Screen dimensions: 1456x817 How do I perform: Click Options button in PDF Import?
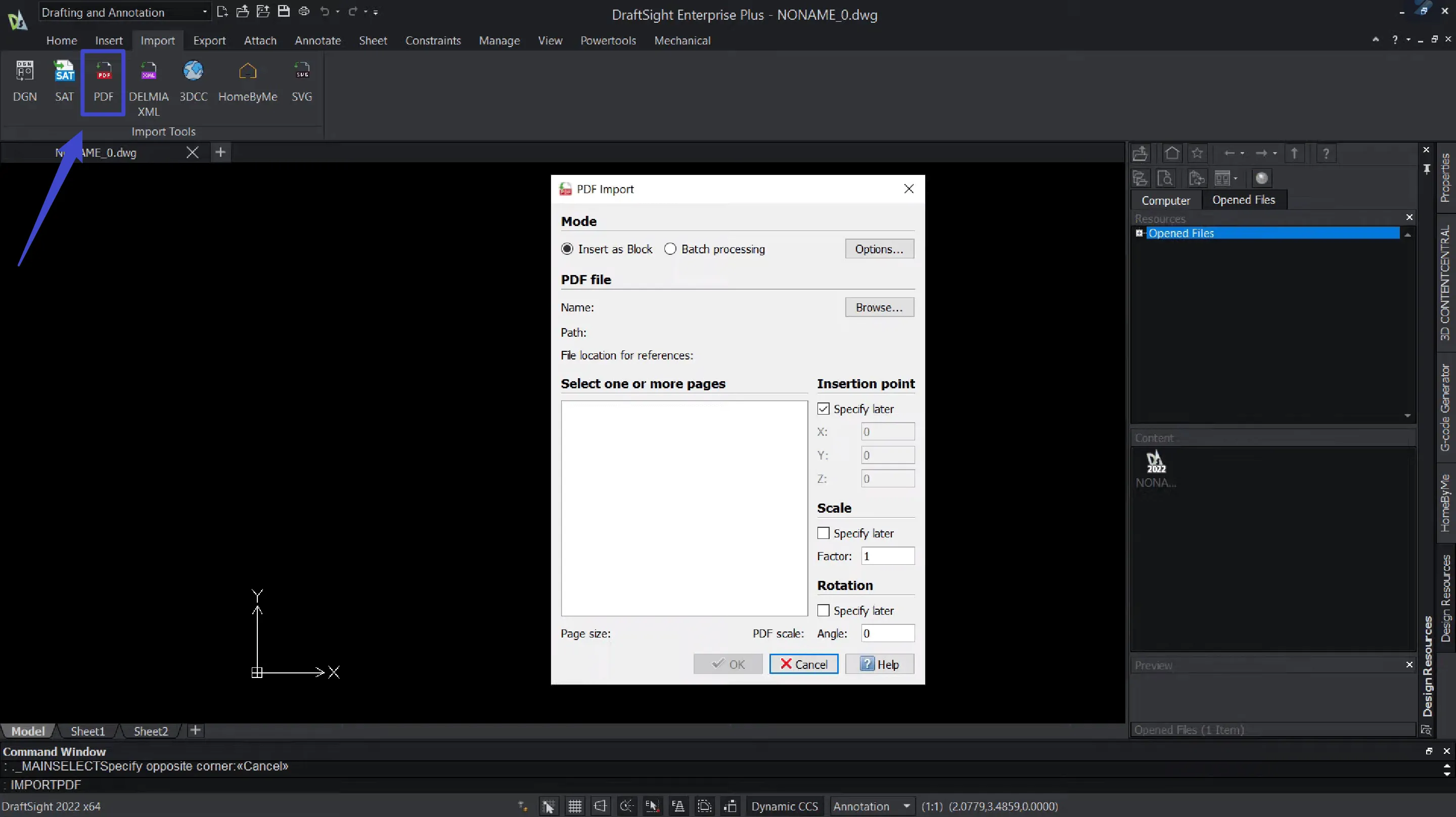878,249
